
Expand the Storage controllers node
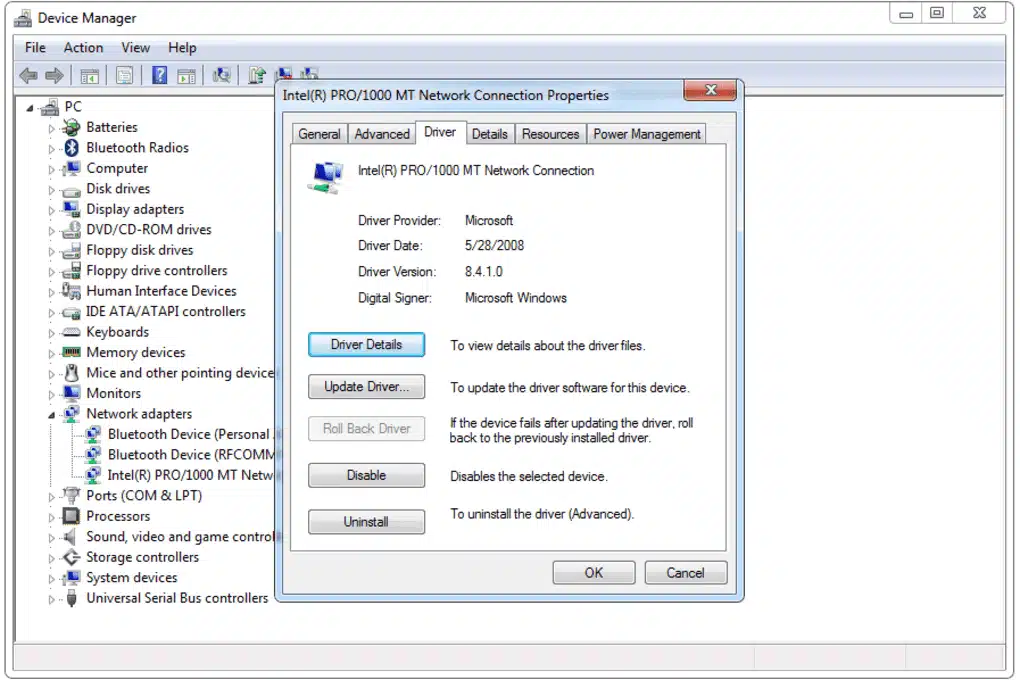point(51,558)
